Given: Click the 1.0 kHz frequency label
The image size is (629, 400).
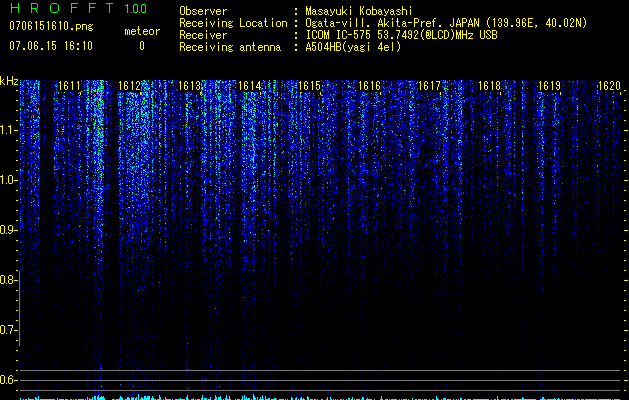Looking at the screenshot, I should (8, 181).
